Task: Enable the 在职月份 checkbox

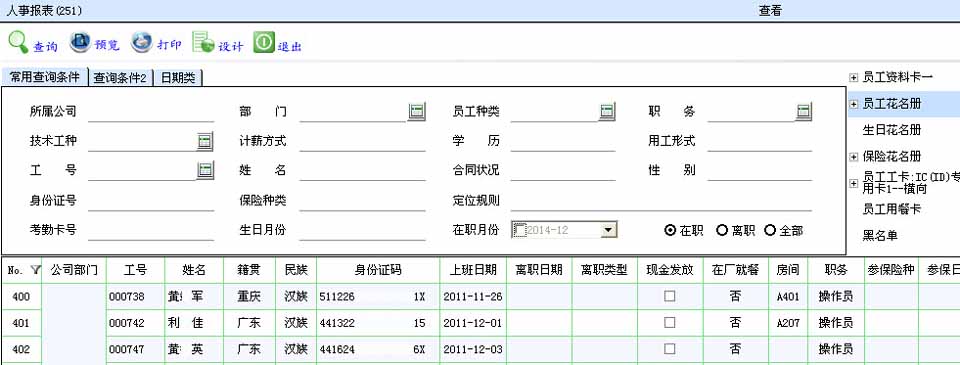Action: click(x=520, y=230)
